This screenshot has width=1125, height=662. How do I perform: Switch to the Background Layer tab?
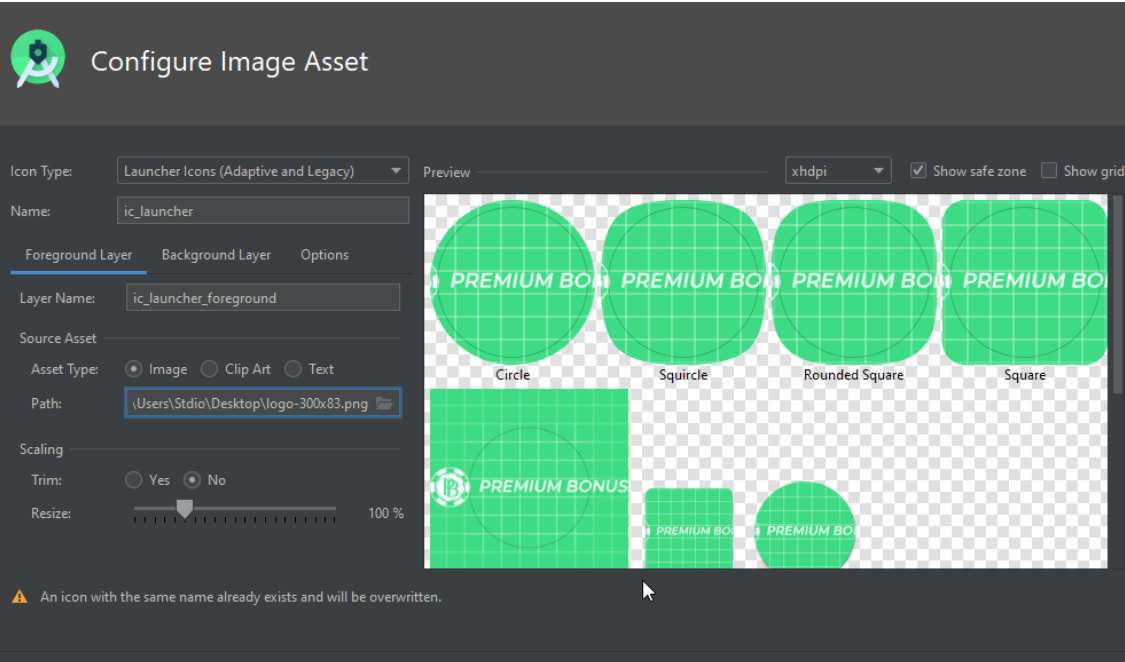pyautogui.click(x=216, y=255)
